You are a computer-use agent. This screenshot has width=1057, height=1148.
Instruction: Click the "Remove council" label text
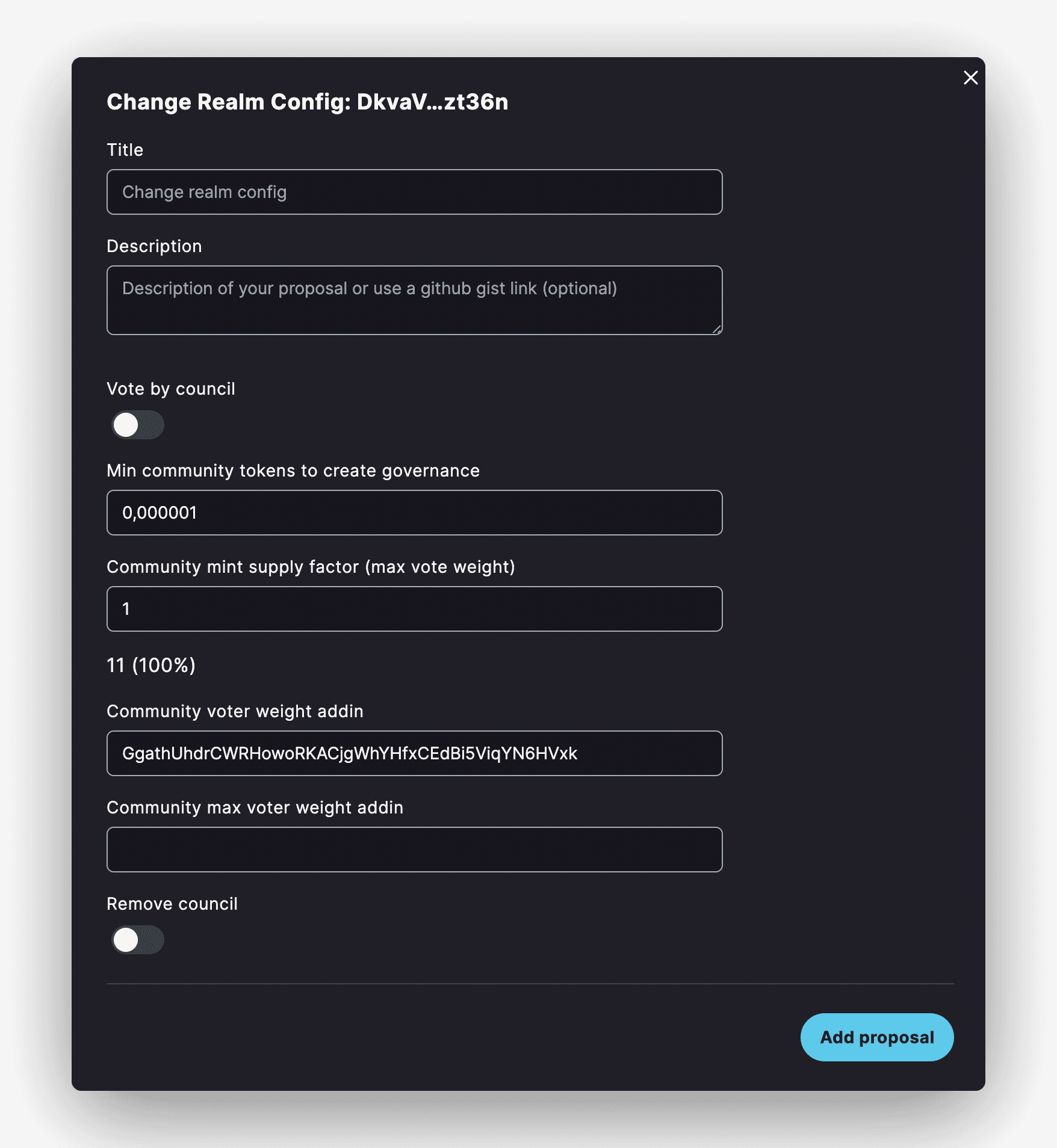point(172,904)
